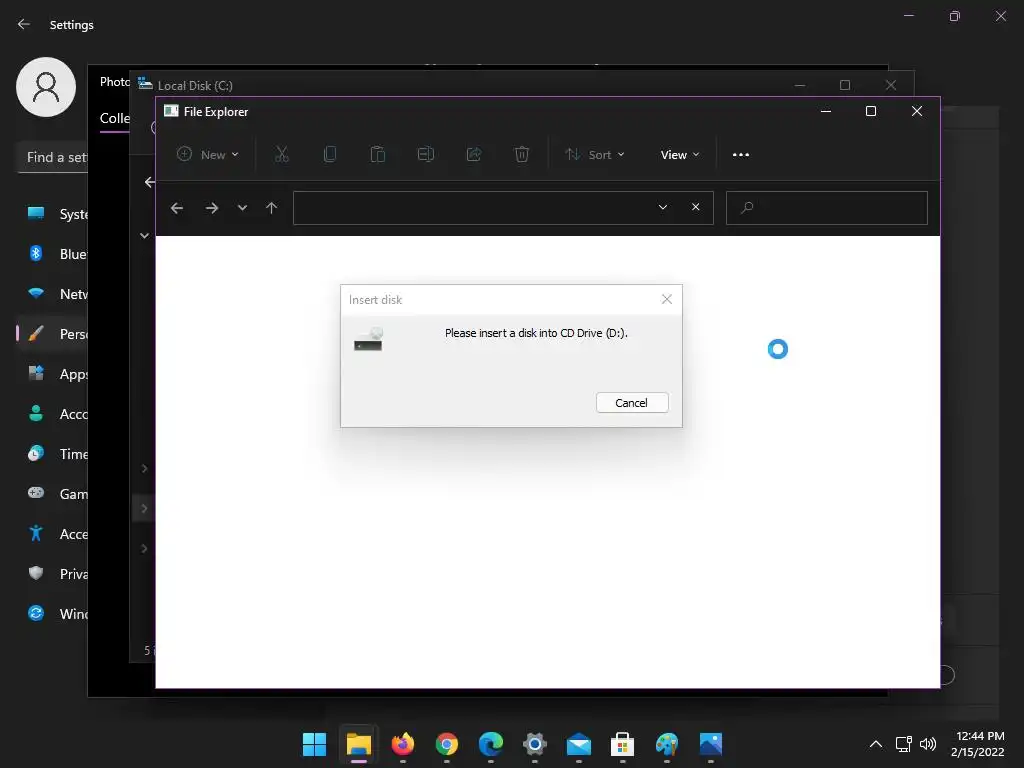1024x768 pixels.
Task: Click the network icon in system tray
Action: click(x=903, y=744)
